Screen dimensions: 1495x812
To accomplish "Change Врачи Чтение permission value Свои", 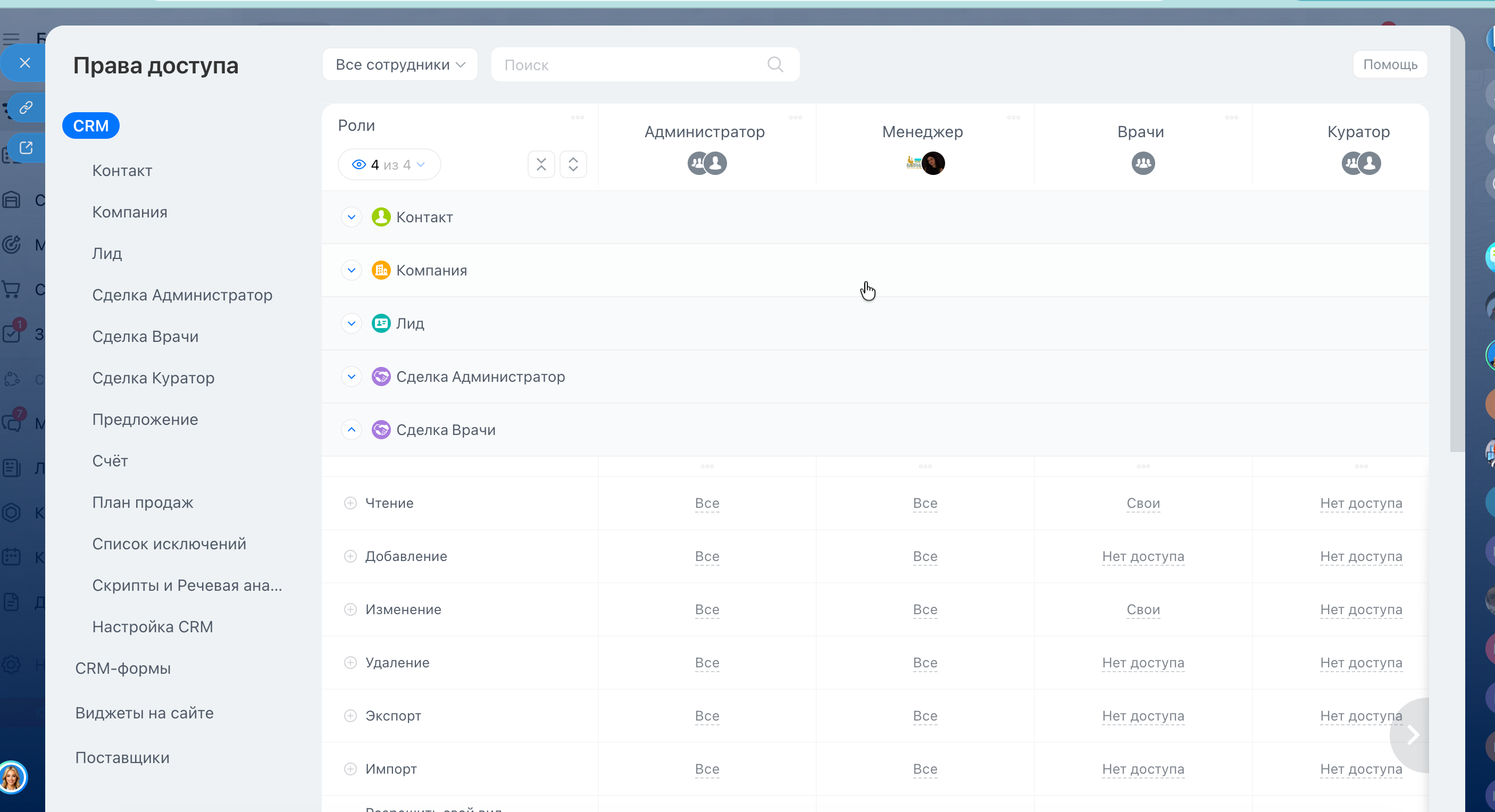I will pos(1143,503).
